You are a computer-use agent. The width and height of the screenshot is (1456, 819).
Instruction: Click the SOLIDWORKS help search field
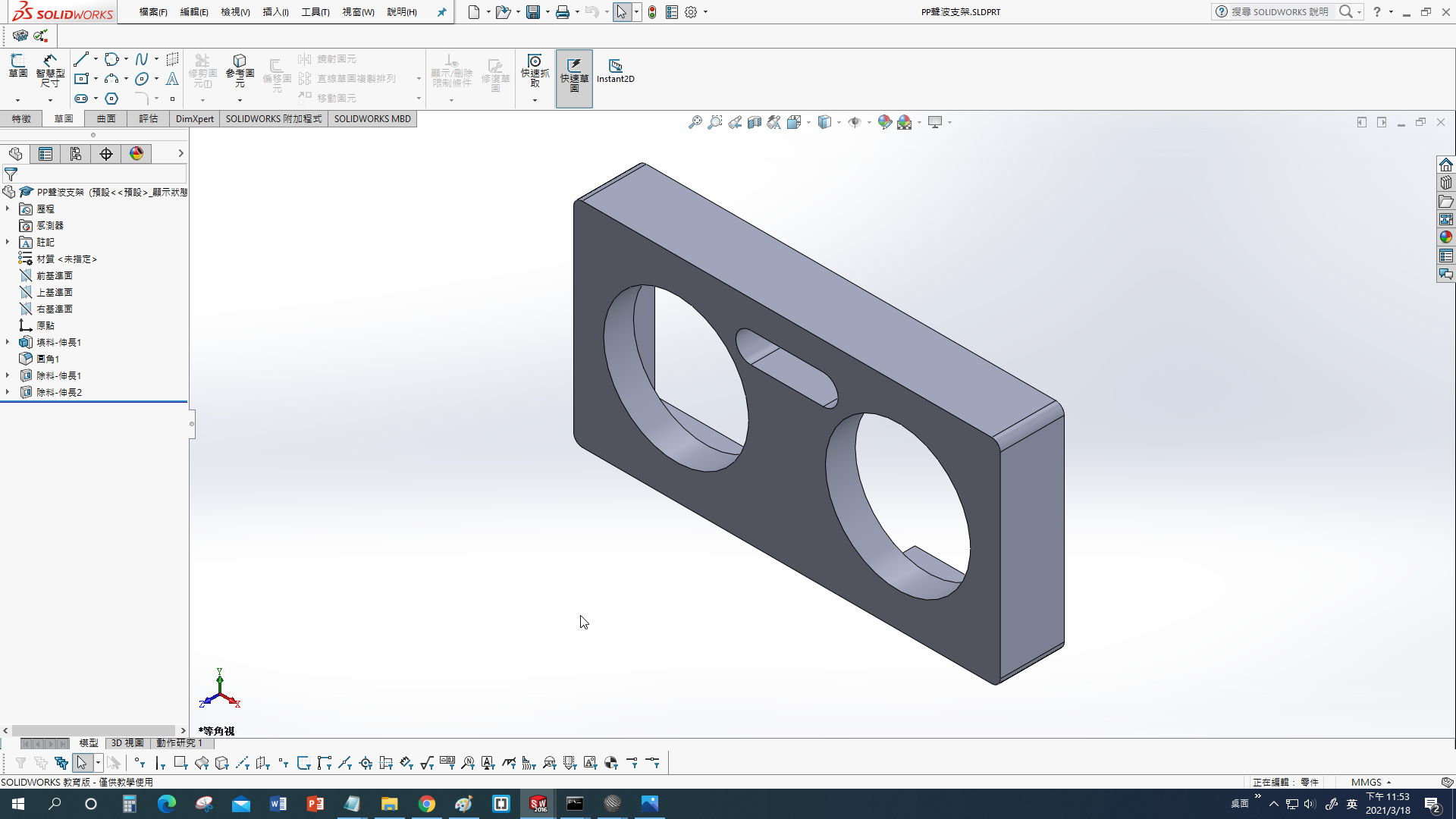click(x=1279, y=12)
